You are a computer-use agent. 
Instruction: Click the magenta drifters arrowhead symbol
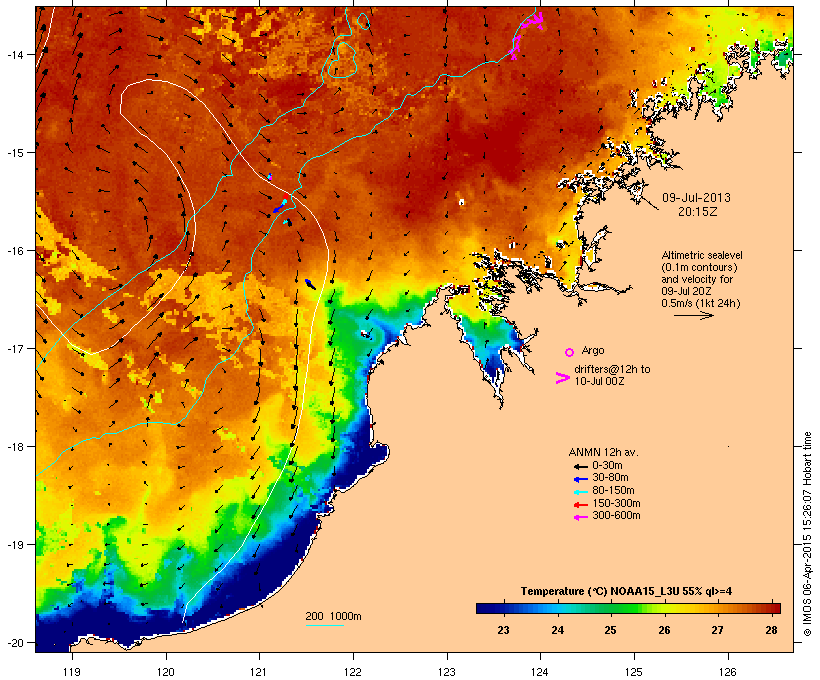pyautogui.click(x=563, y=378)
